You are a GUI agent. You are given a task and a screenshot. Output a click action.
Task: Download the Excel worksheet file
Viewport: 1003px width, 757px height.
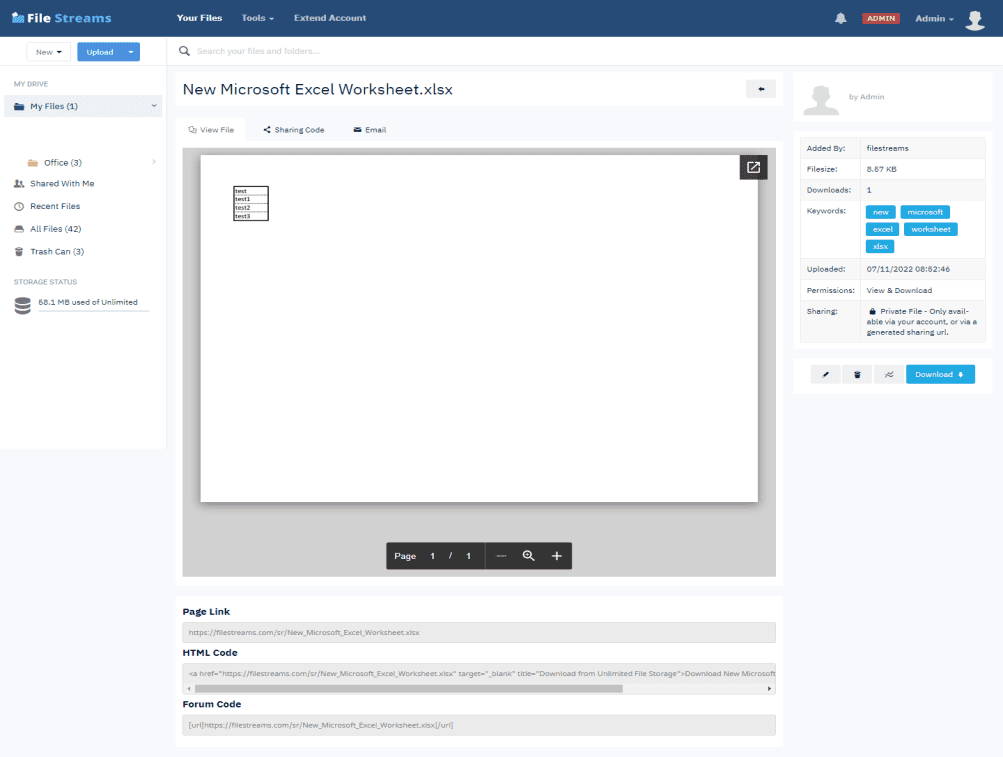[x=940, y=374]
